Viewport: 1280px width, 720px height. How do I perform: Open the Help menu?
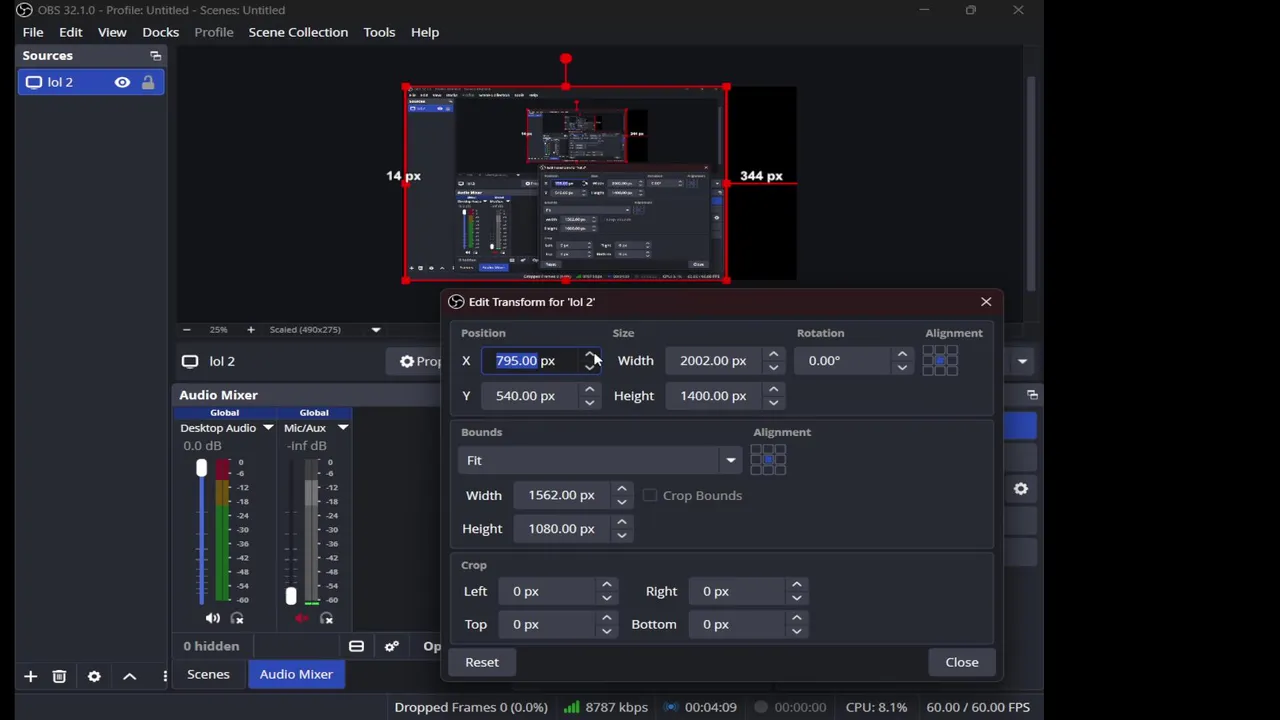tap(425, 32)
